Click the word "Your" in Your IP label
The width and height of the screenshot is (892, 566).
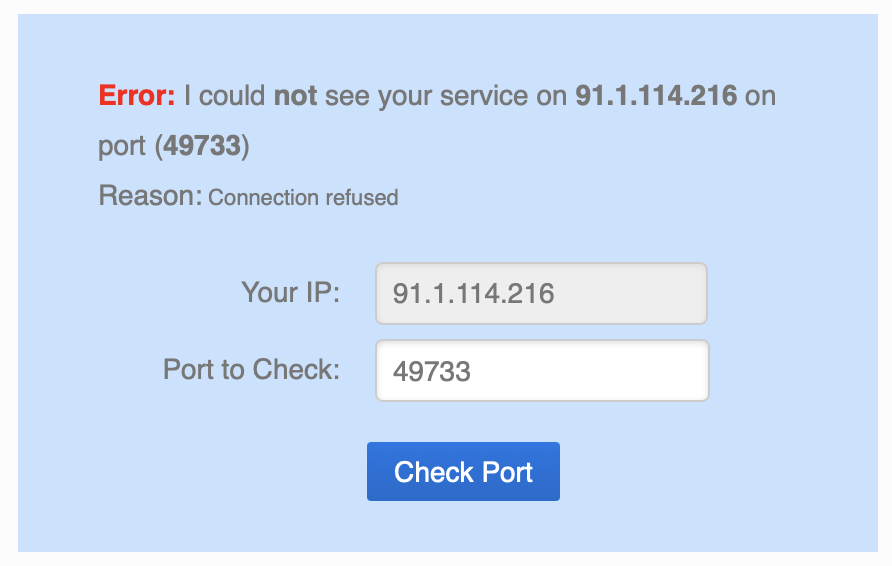268,293
